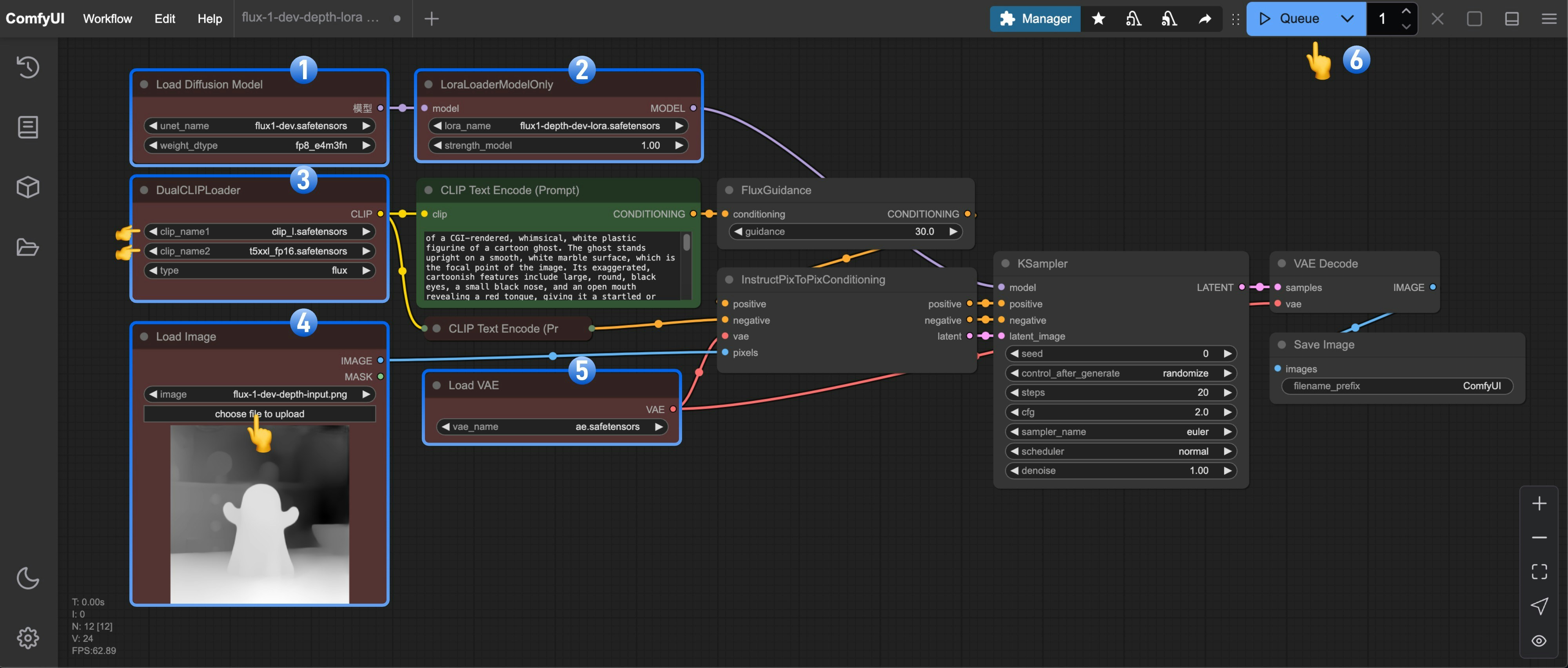1568x668 pixels.
Task: Open the model library sidebar
Action: click(27, 187)
